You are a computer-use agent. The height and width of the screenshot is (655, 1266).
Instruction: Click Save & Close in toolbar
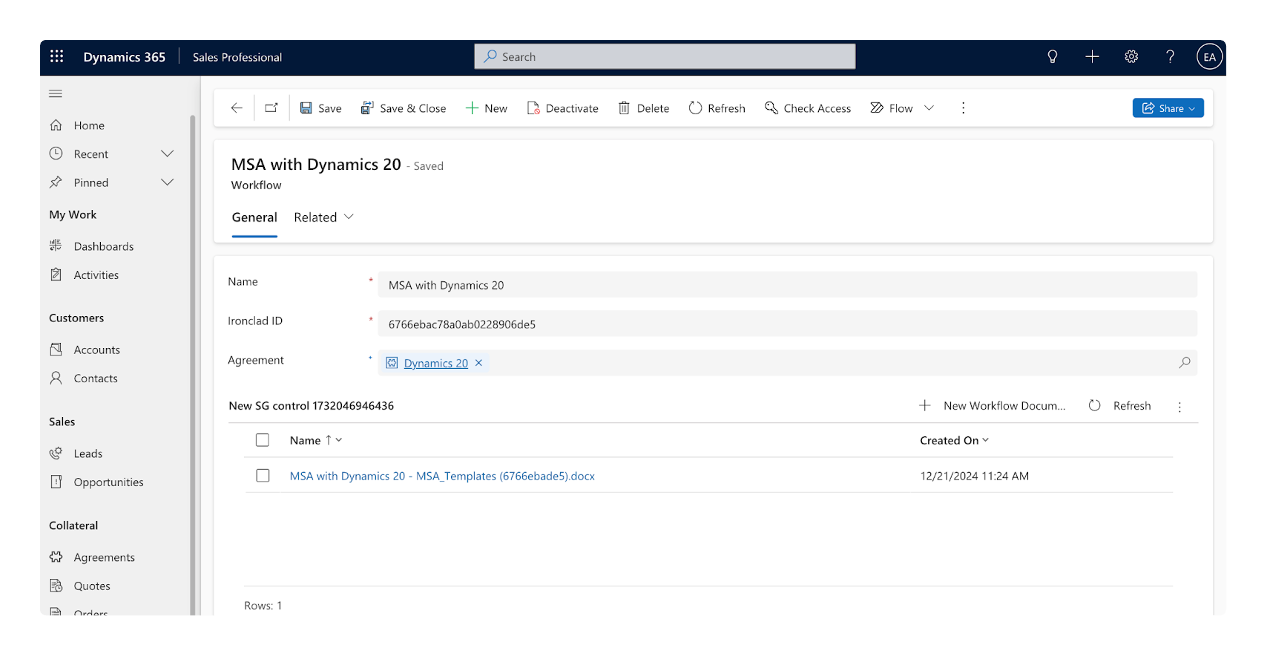pos(403,108)
